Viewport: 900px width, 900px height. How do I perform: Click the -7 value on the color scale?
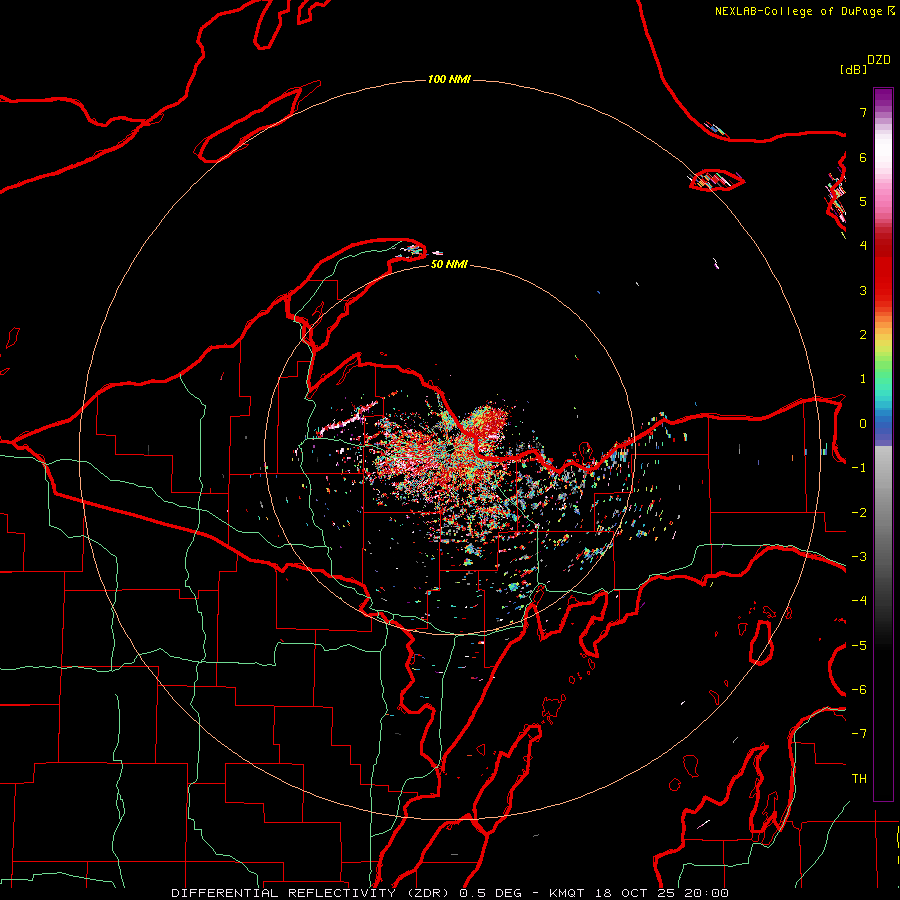click(859, 734)
